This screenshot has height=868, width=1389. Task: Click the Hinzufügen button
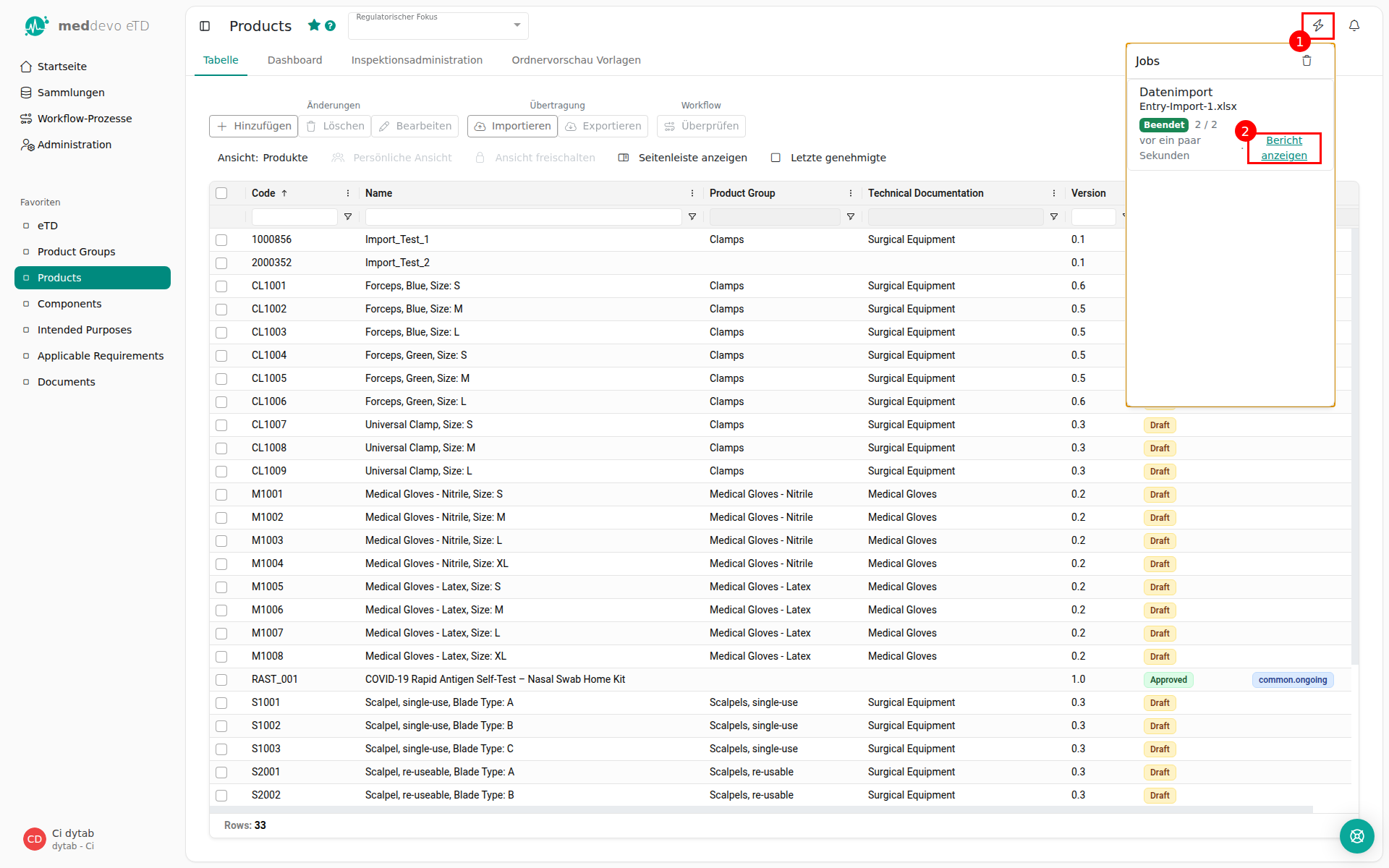coord(254,126)
